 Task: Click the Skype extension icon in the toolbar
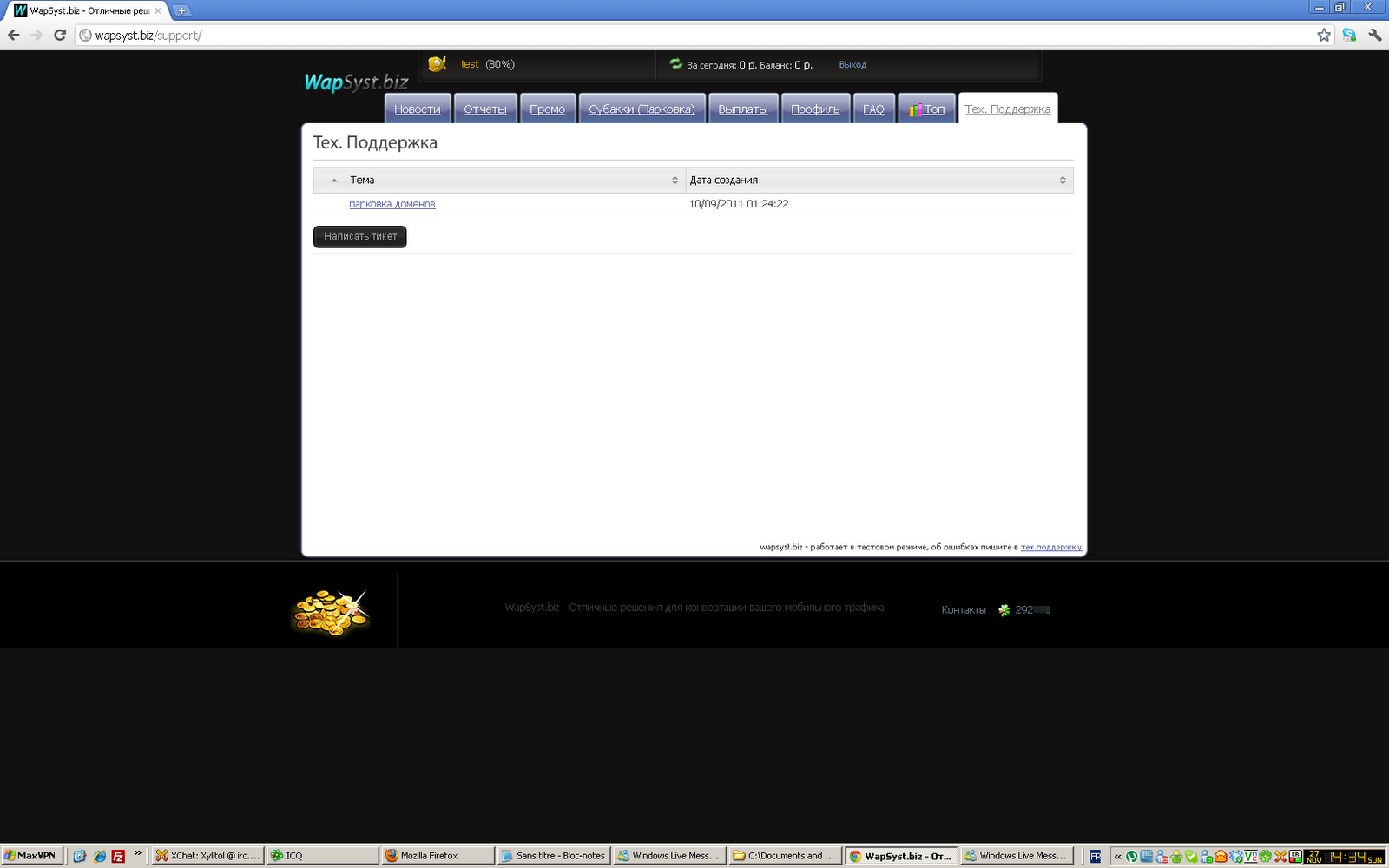(1349, 36)
